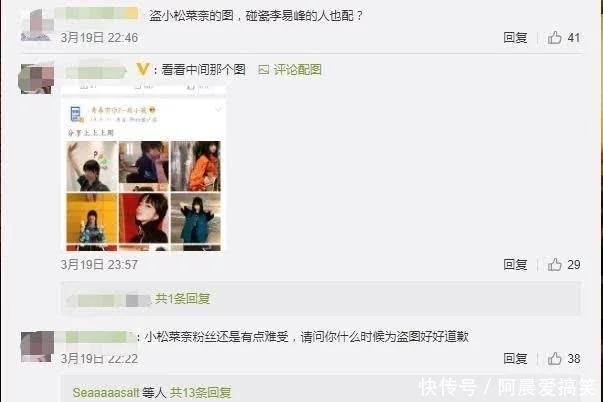The width and height of the screenshot is (603, 402).
Task: Like the comment with 29 likes
Action: [554, 264]
